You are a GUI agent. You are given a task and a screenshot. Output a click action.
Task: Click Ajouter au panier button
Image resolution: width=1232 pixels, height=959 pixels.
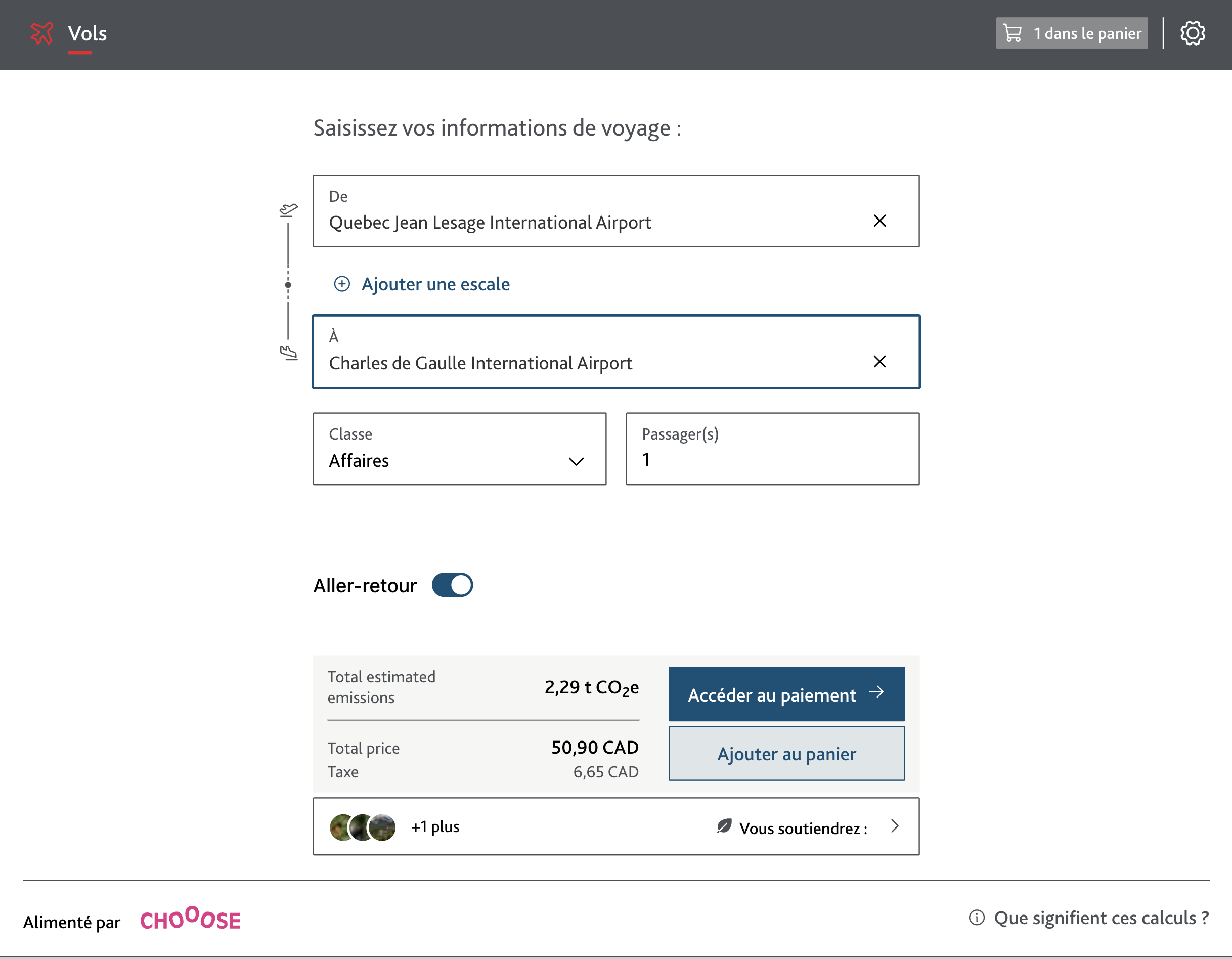click(786, 754)
